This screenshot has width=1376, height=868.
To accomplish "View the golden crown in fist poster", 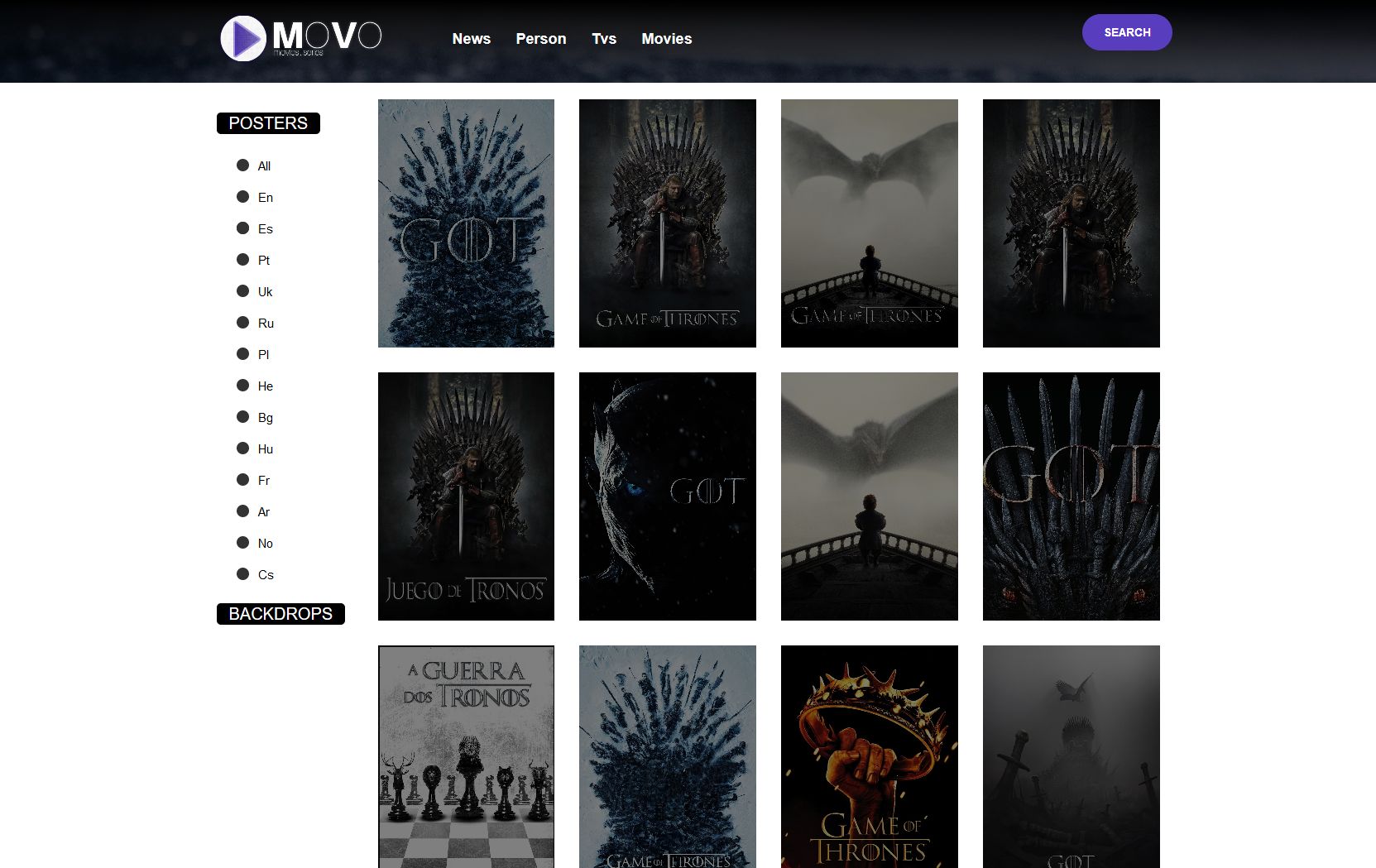I will click(x=870, y=757).
